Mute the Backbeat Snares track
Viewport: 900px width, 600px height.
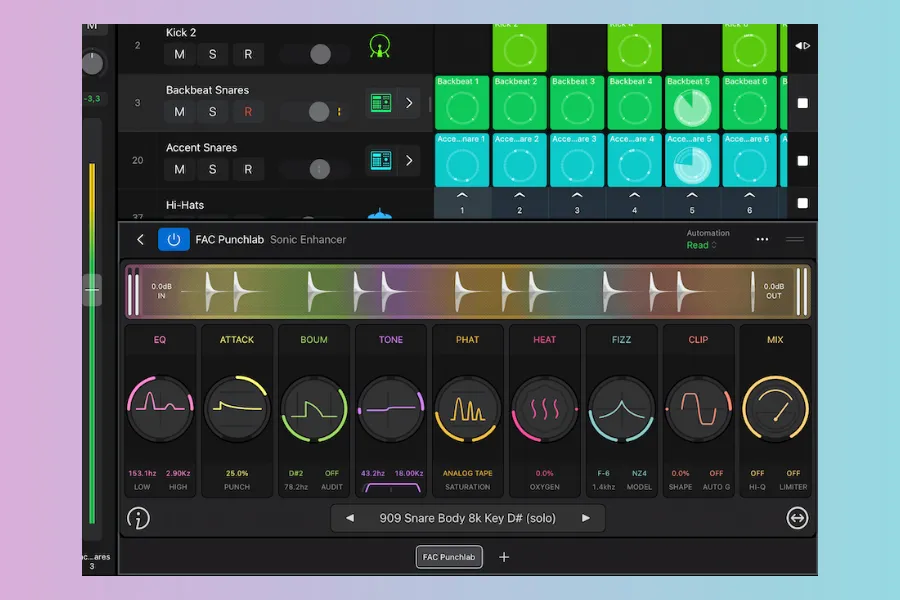coord(180,112)
